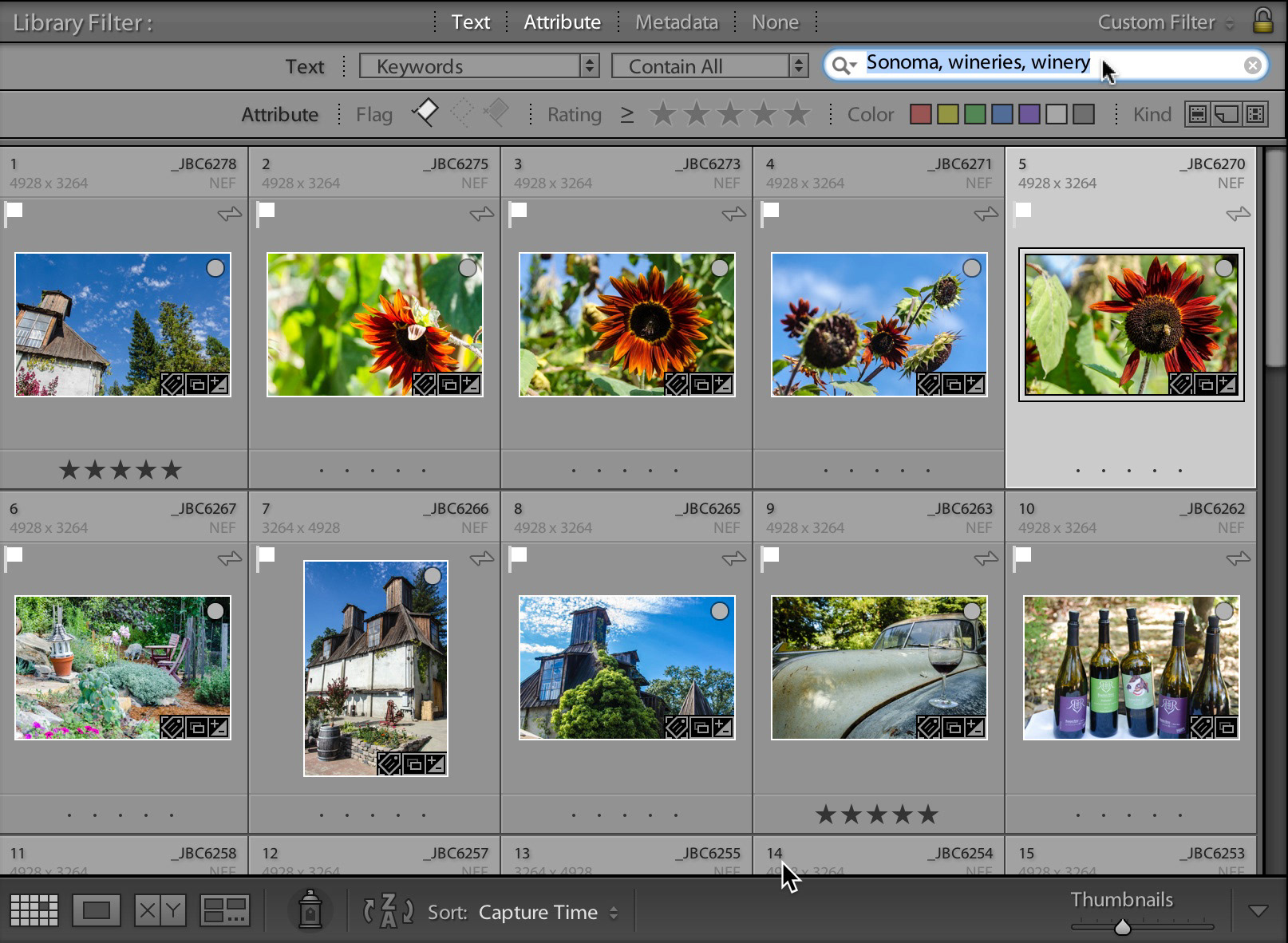Select the Attribute filter tab
The width and height of the screenshot is (1288, 943).
562,22
